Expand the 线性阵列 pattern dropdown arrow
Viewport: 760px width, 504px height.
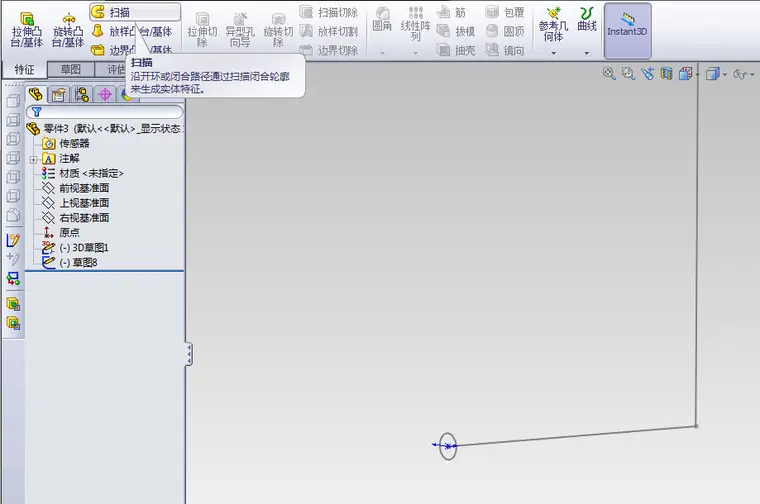point(415,53)
